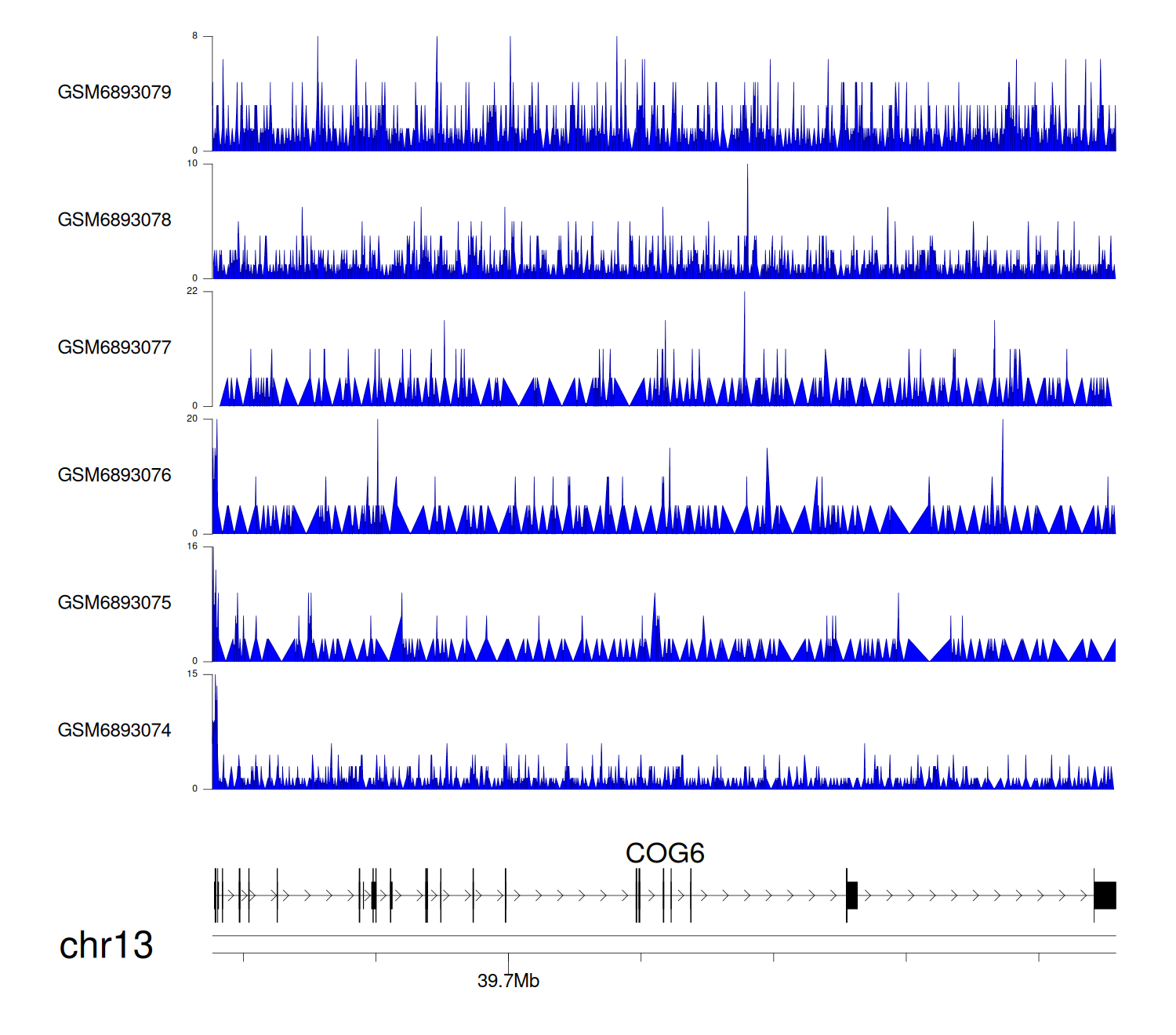Click the large last exon block of COG6
1176x1035 pixels.
coord(1105,895)
